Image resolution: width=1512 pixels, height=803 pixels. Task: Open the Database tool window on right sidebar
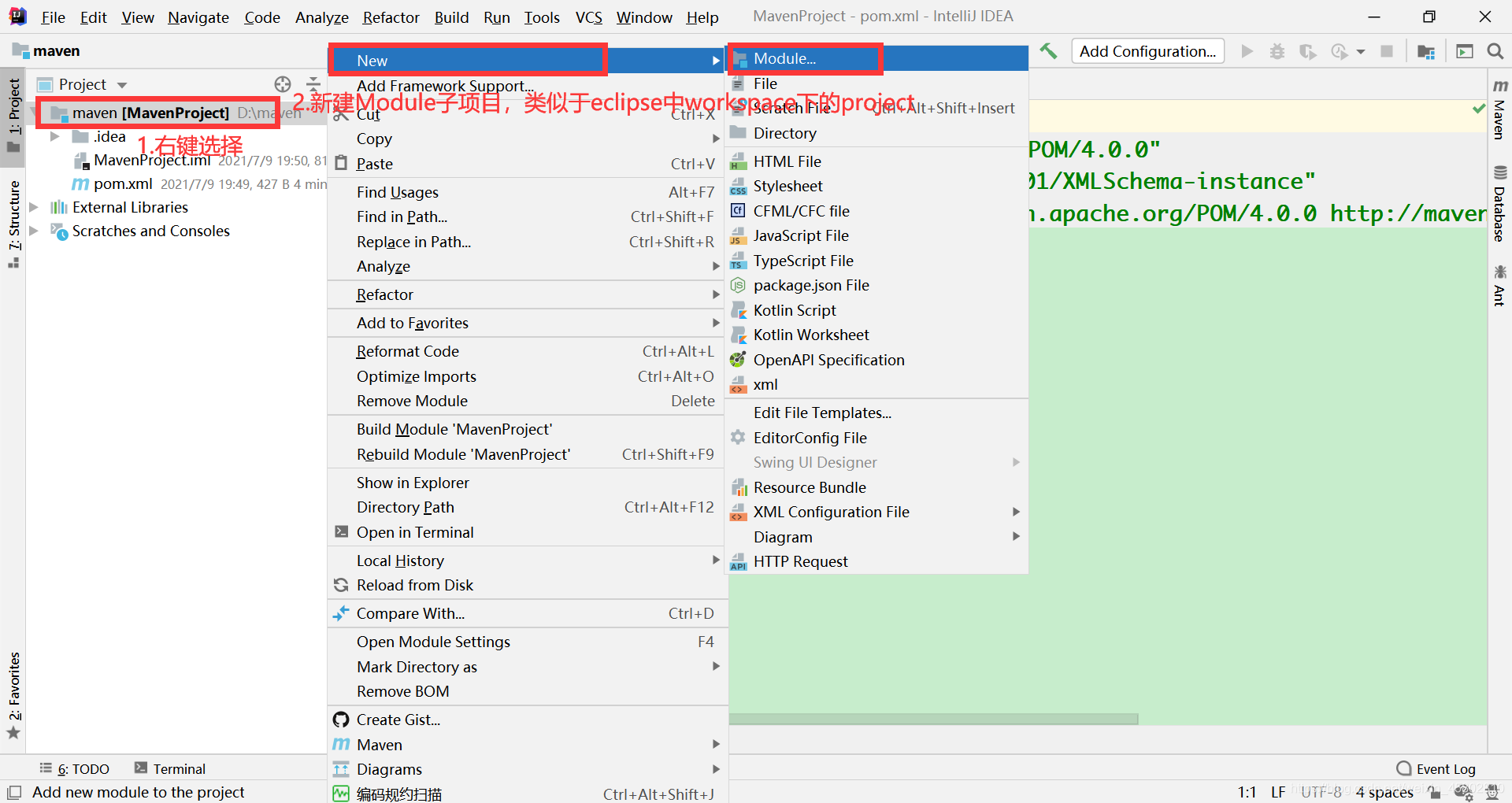(1499, 204)
